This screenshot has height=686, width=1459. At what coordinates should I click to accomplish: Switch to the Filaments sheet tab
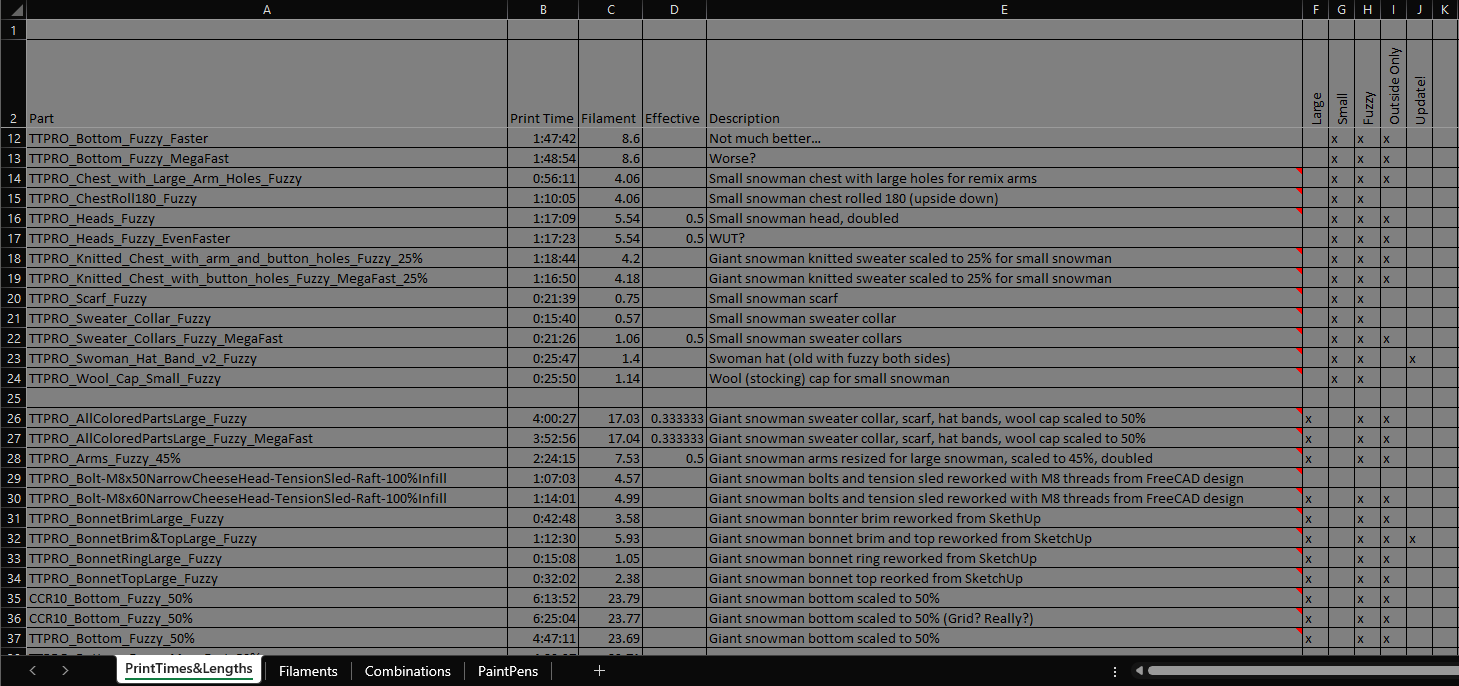click(x=308, y=671)
